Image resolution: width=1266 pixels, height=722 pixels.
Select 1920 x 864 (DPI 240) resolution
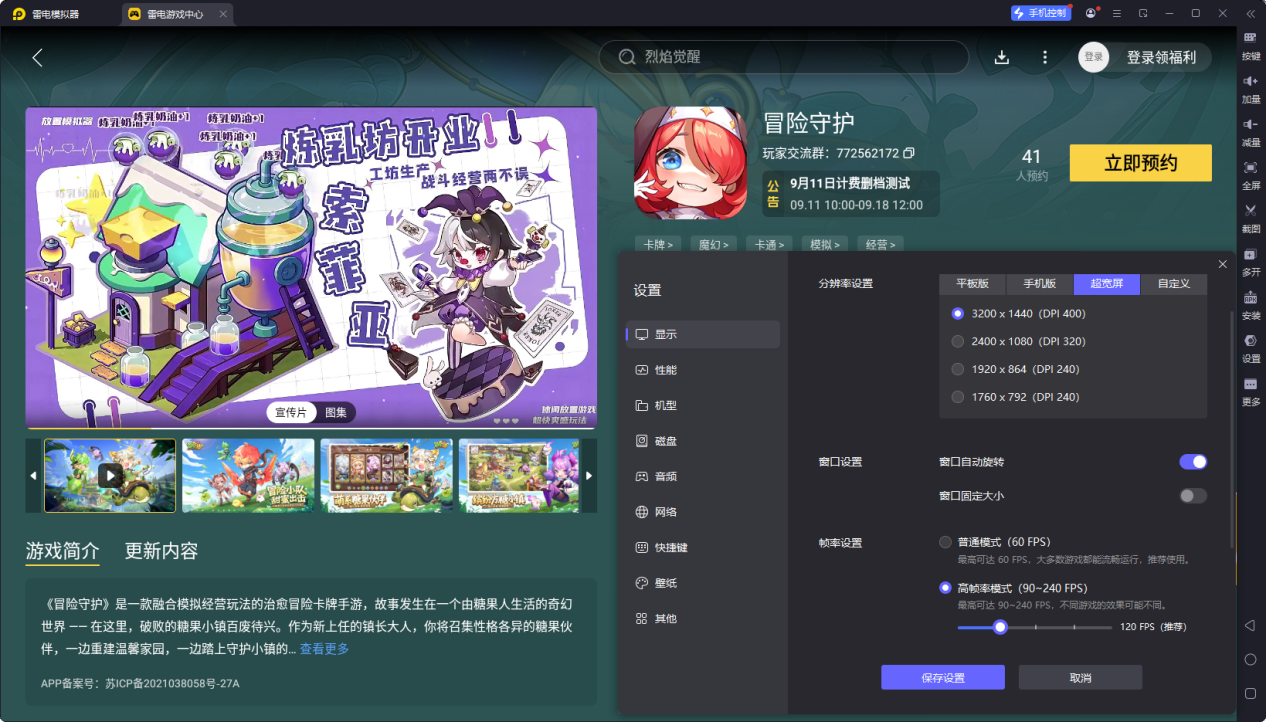tap(1015, 369)
